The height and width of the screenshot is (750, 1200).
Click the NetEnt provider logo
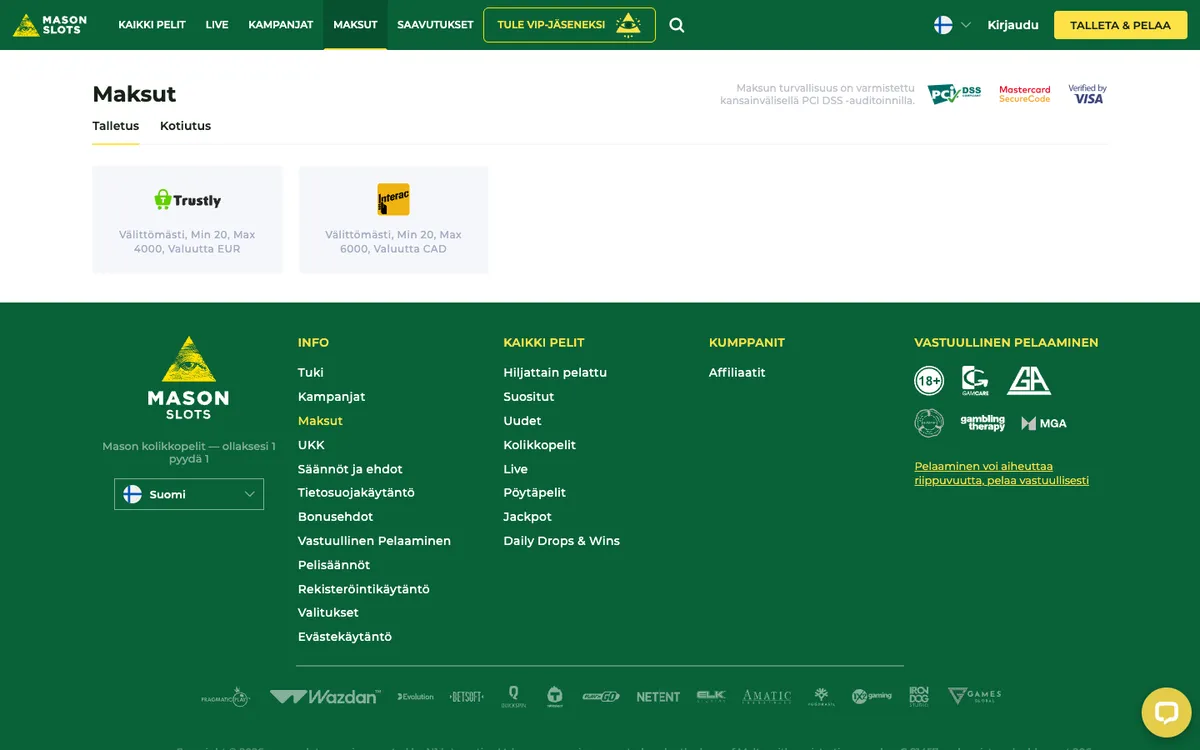(658, 697)
